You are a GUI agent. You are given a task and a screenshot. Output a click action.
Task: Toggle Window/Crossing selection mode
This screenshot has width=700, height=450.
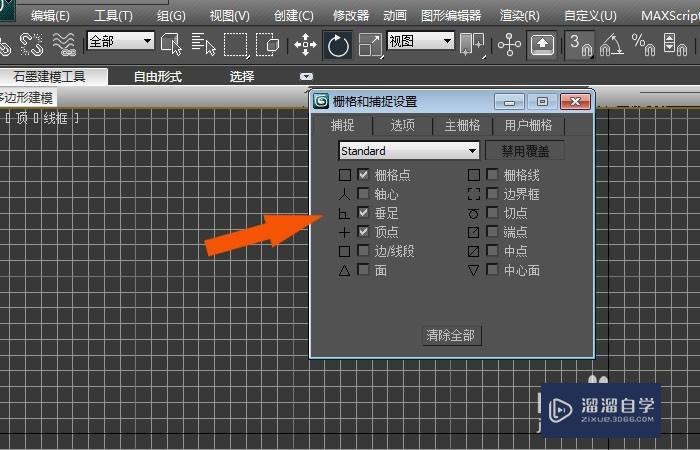(267, 44)
